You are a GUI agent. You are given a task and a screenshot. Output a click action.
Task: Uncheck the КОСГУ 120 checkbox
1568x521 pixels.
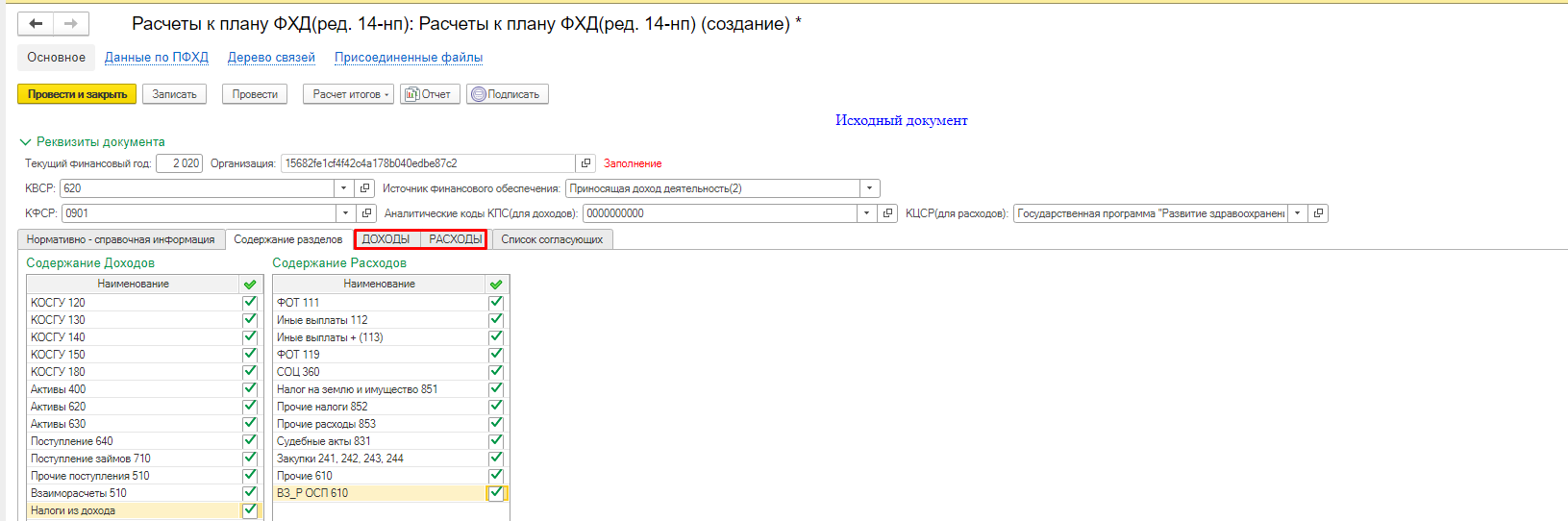(250, 302)
